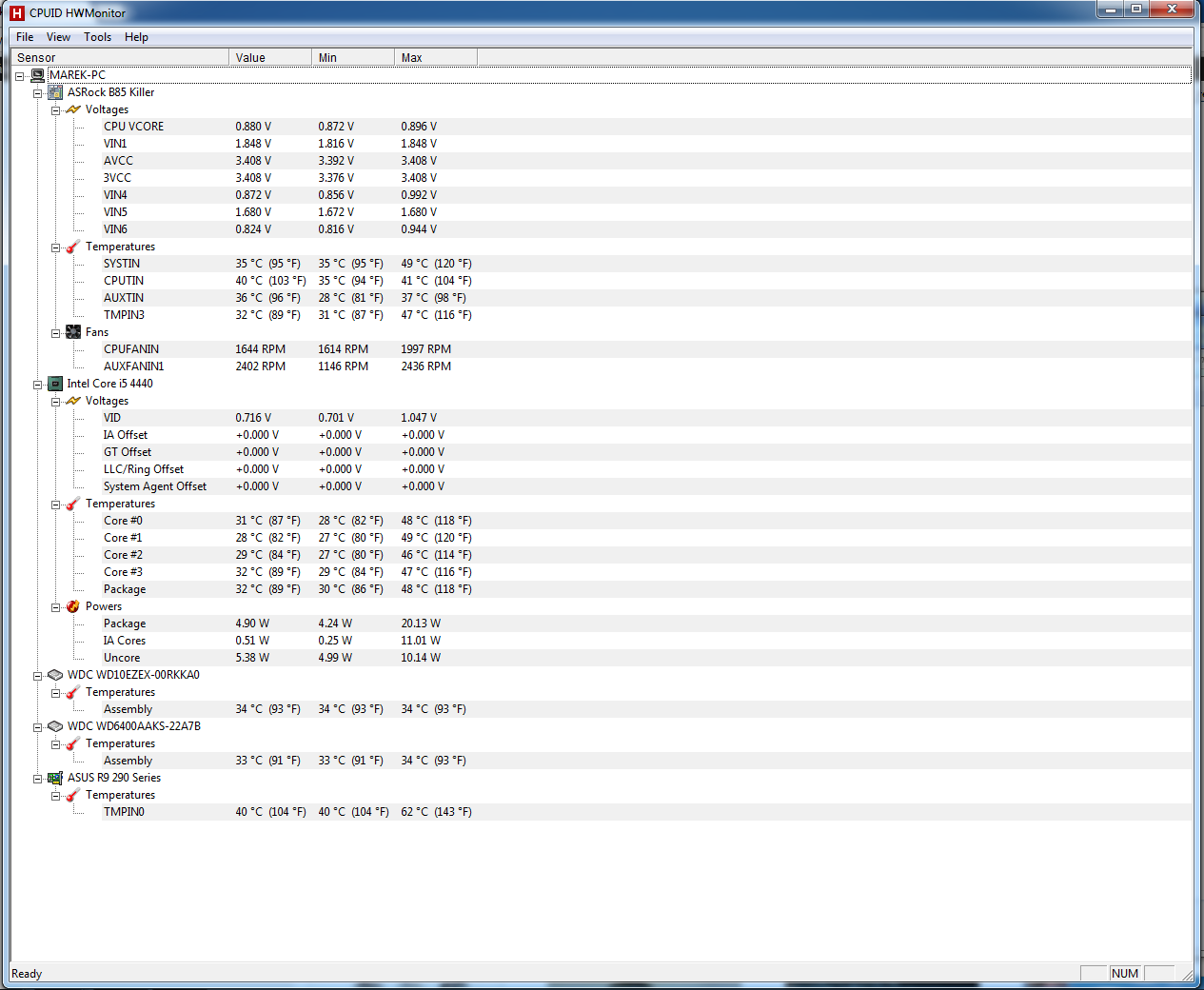1204x990 pixels.
Task: Click the NUM indicator in status bar
Action: (x=1125, y=974)
